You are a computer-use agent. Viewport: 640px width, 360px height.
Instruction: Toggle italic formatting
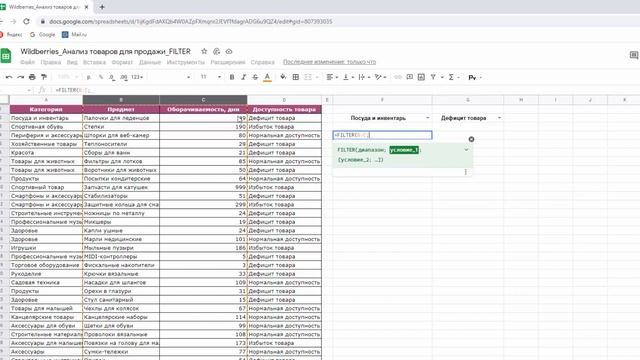[244, 77]
